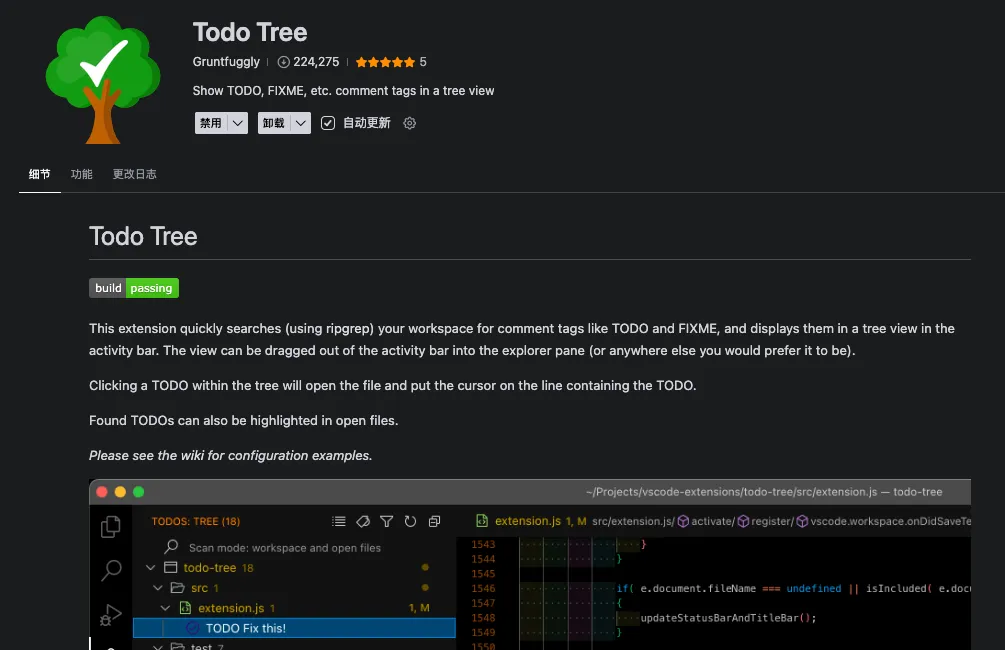
Task: Click the collapse-all icon in TODOS toolbar
Action: pyautogui.click(x=434, y=521)
